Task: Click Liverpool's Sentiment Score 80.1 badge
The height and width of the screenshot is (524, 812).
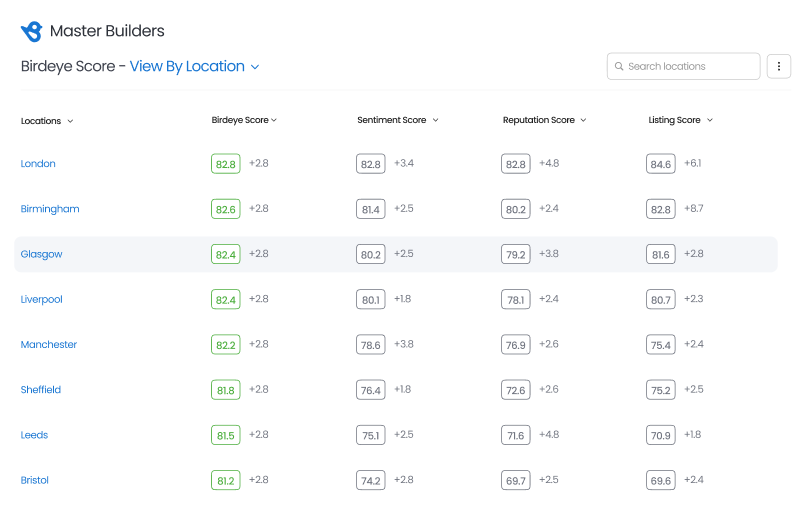Action: (371, 299)
